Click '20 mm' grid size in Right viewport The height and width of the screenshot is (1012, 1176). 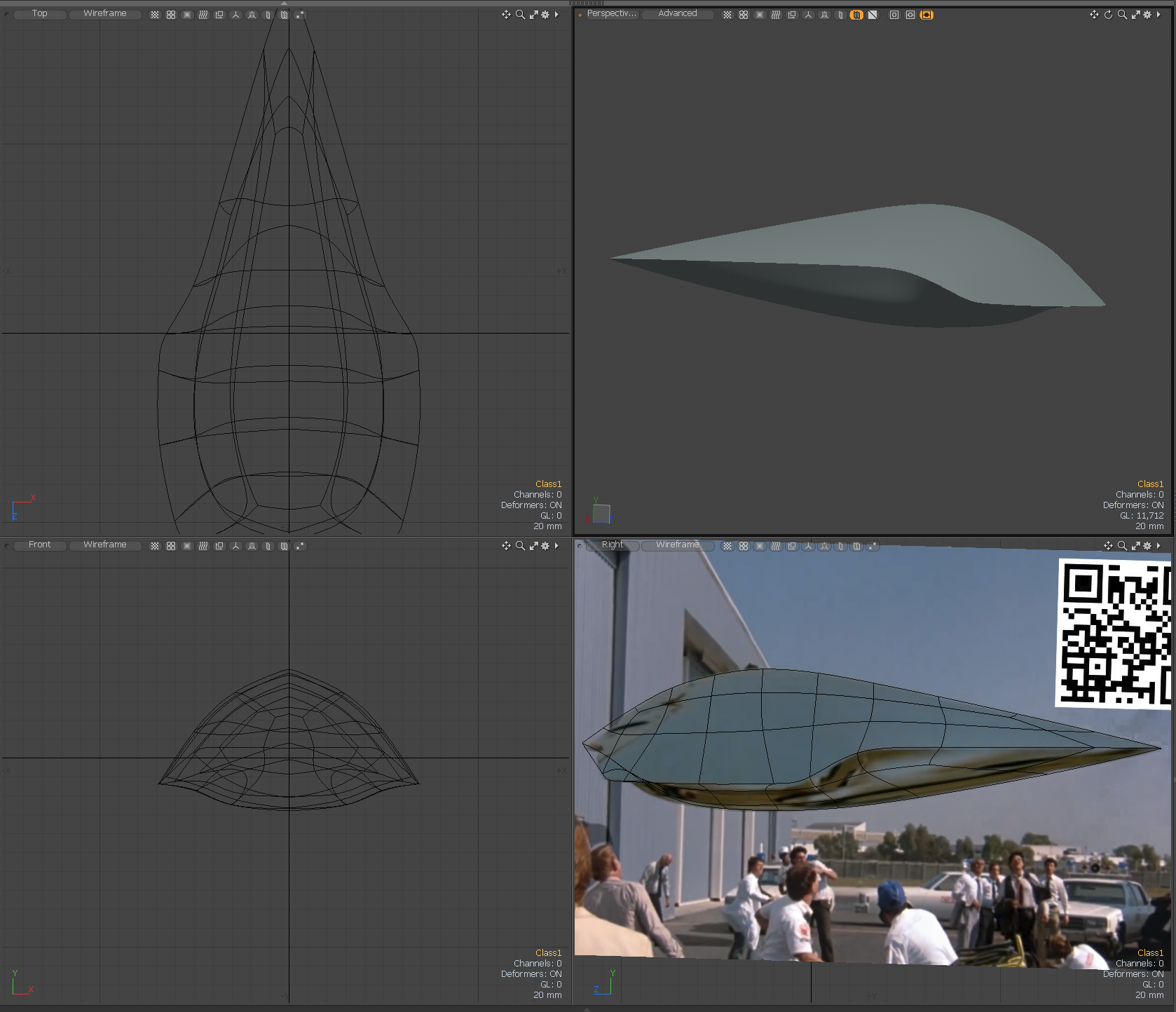[1149, 995]
